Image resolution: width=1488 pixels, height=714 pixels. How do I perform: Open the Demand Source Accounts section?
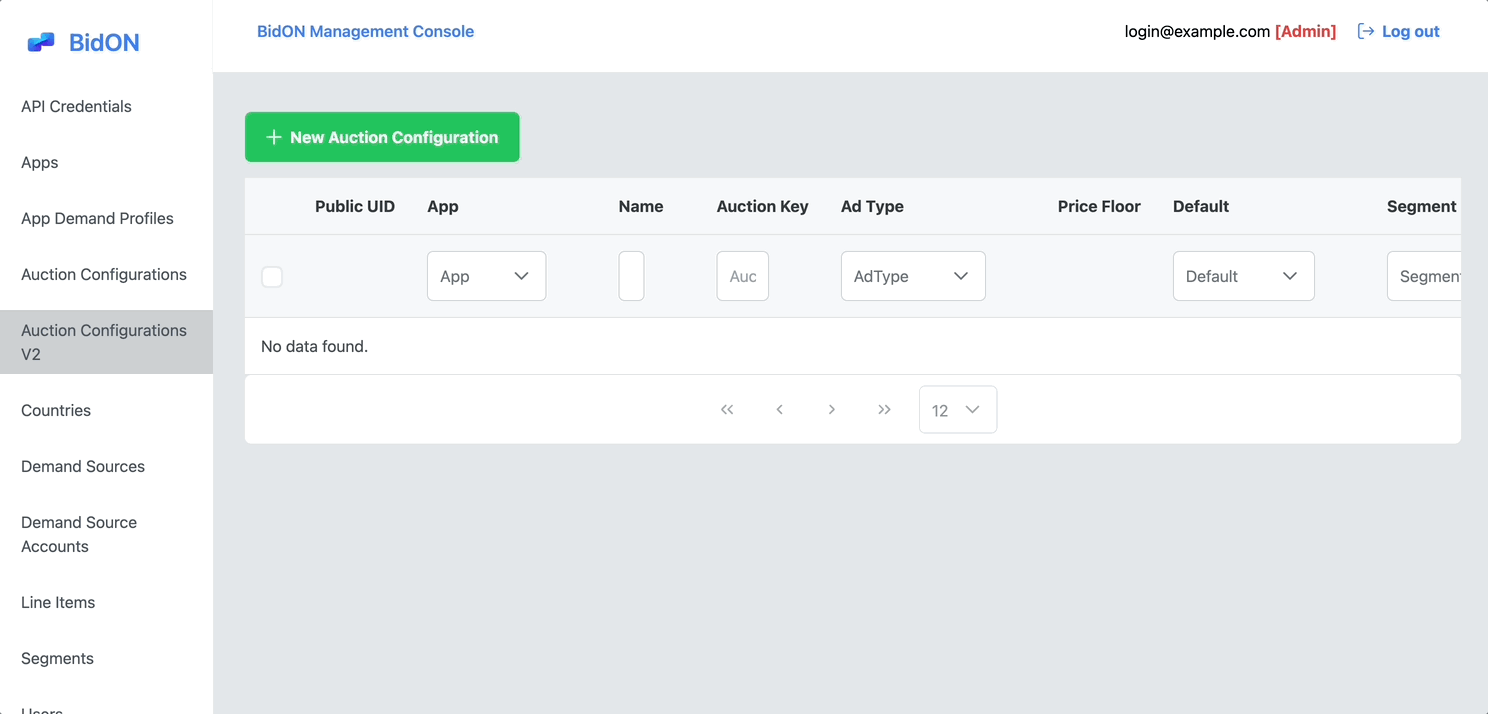point(79,534)
